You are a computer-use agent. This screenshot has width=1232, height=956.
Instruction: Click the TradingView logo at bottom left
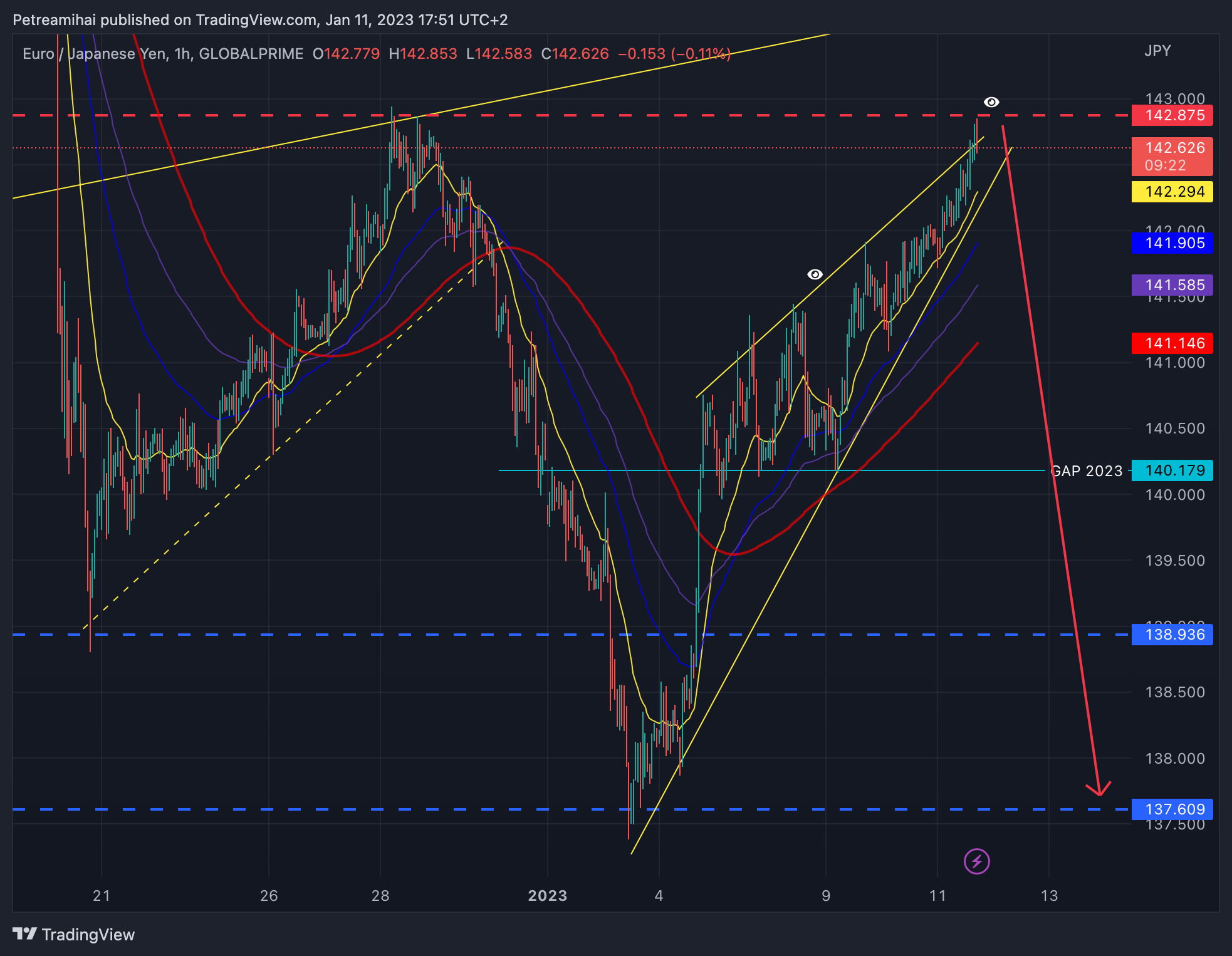[73, 934]
